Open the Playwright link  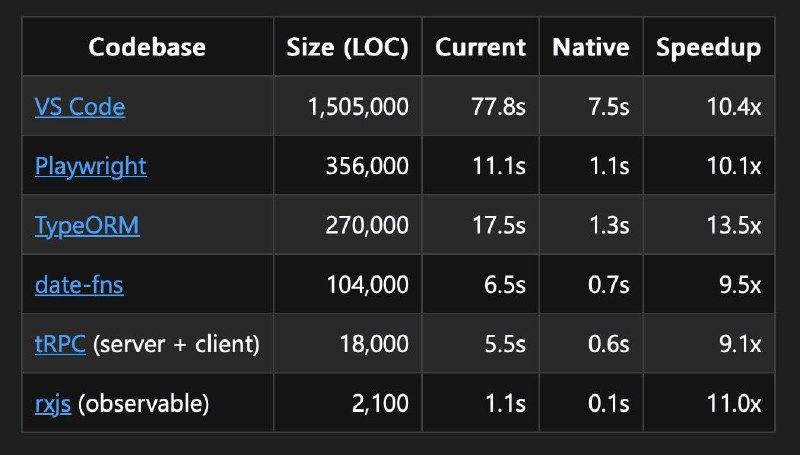(x=91, y=166)
